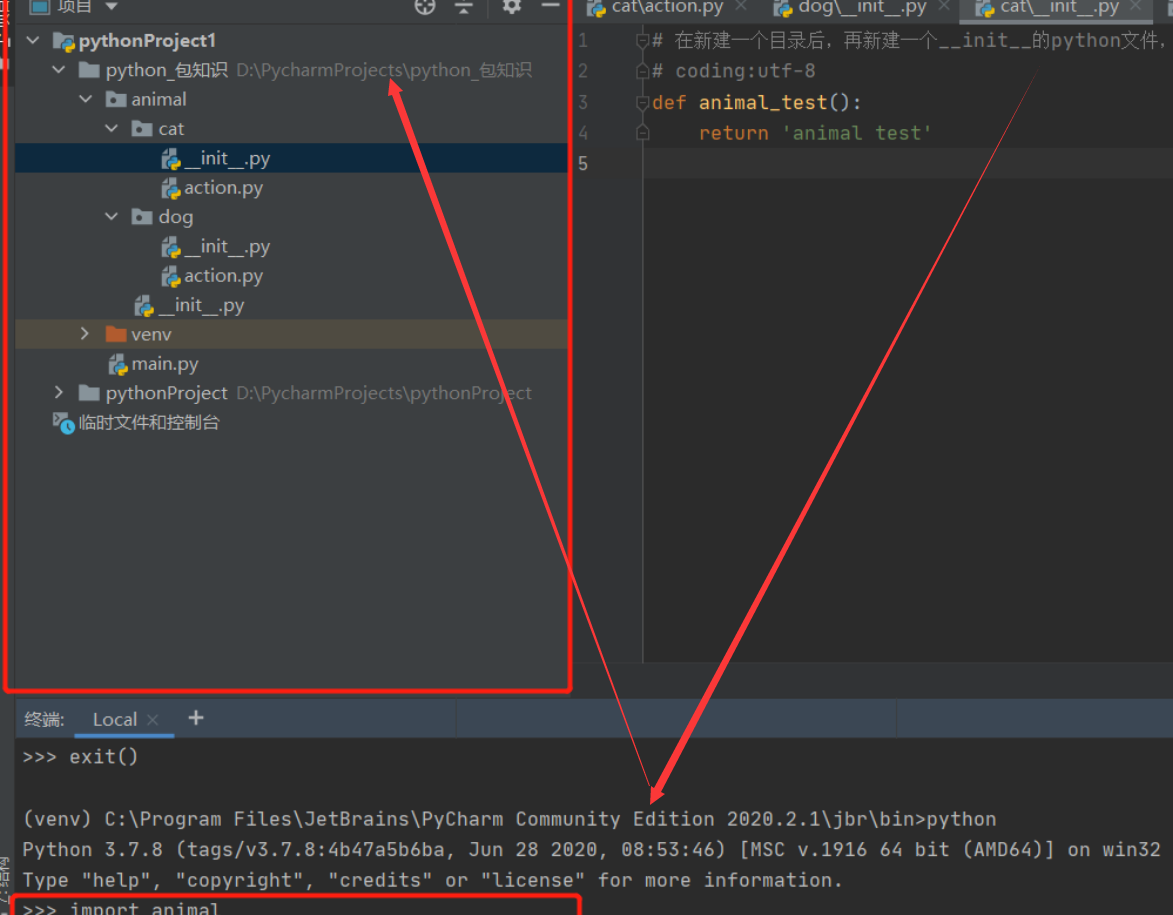Viewport: 1173px width, 915px height.
Task: Click the cat folder icon
Action: (x=142, y=129)
